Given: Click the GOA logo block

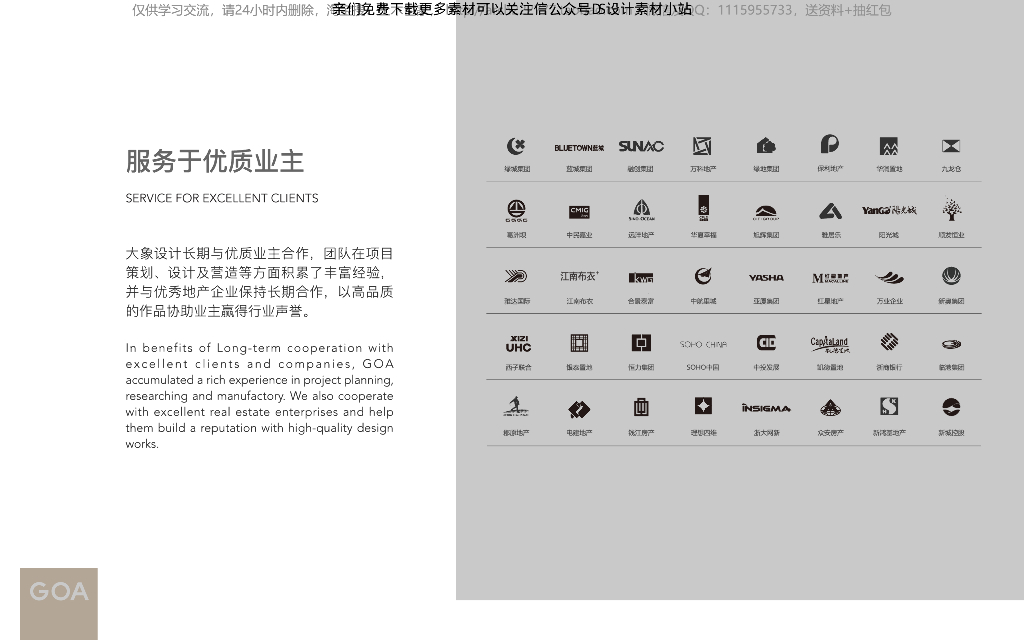Looking at the screenshot, I should 59,603.
